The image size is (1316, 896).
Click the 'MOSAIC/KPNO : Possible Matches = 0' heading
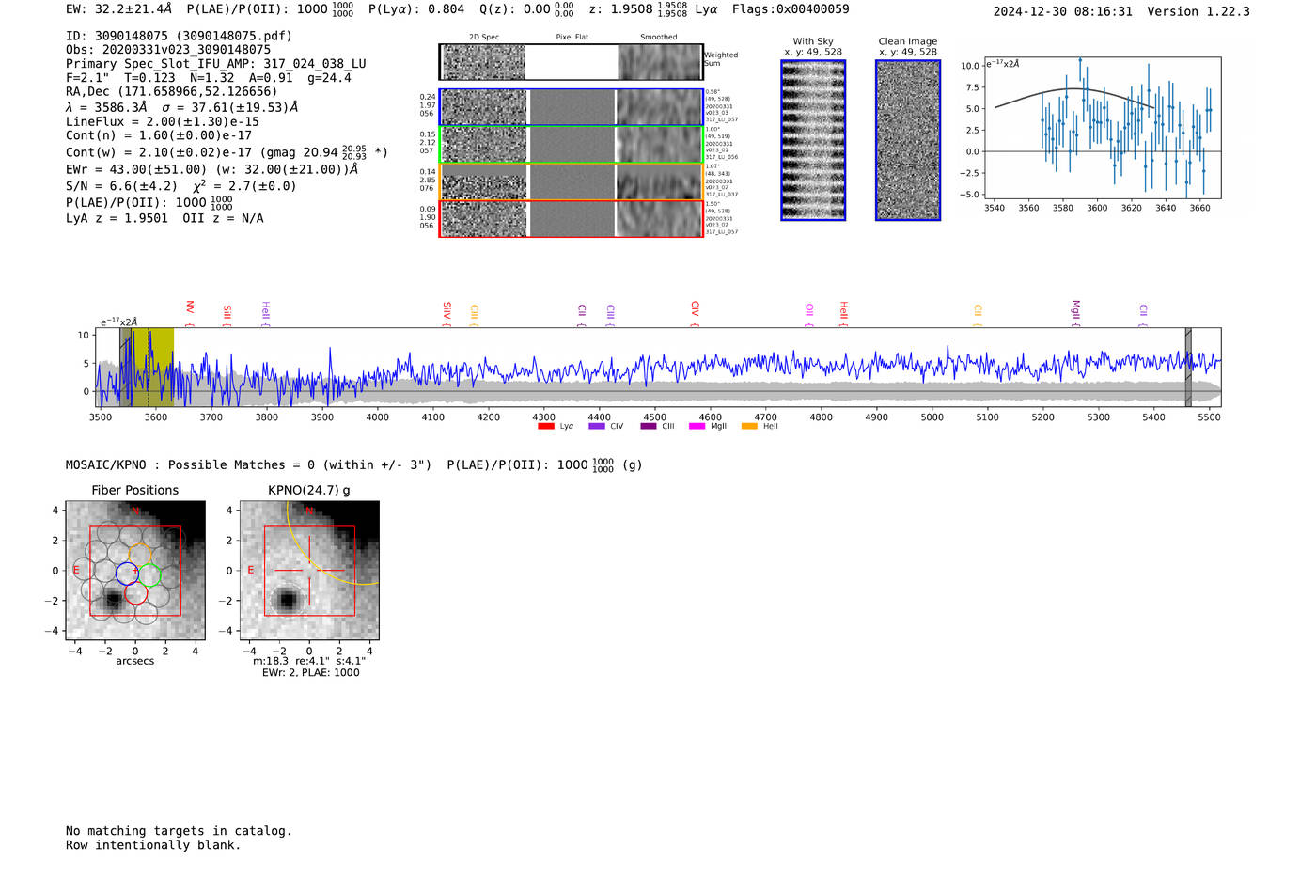[354, 464]
